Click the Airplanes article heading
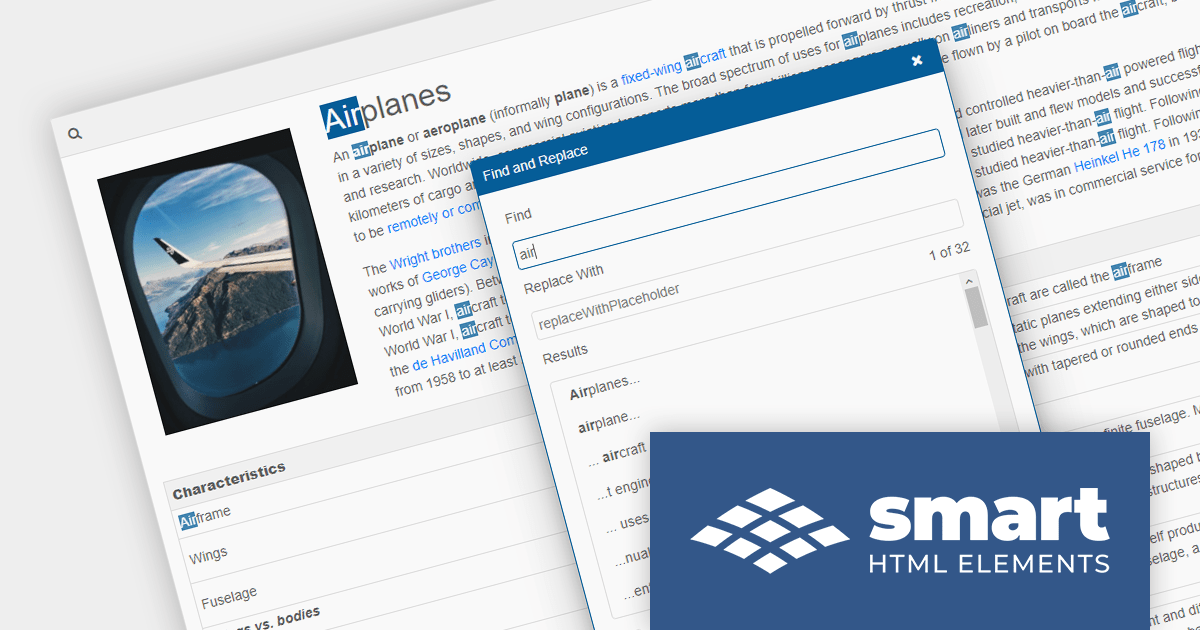Screen dimensions: 1200x630 (x=385, y=107)
